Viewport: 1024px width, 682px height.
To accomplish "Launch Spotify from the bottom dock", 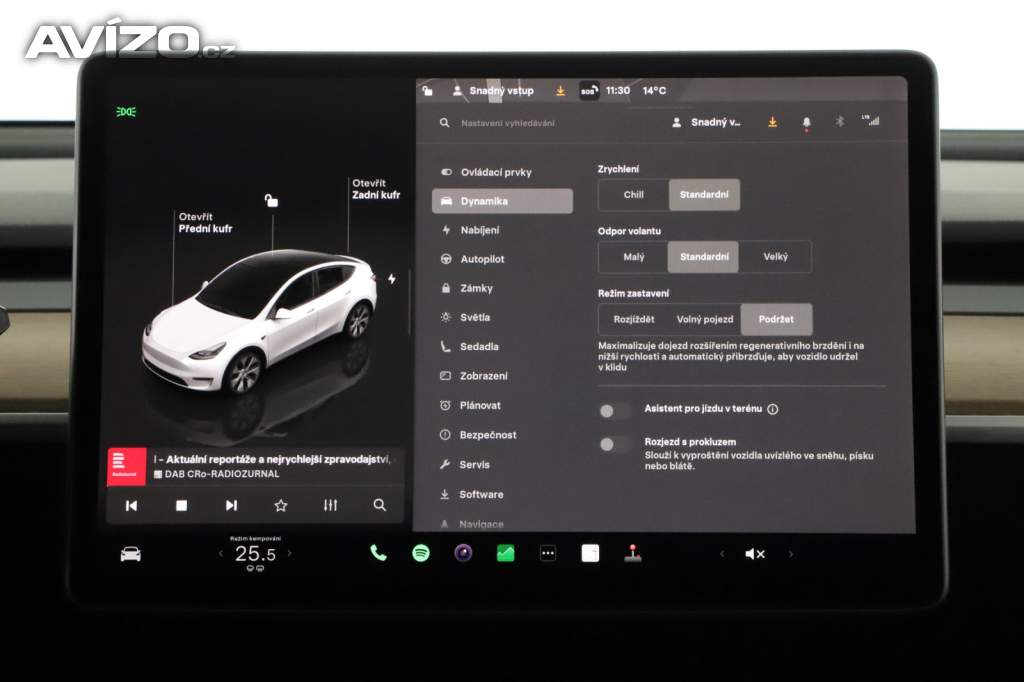I will click(x=421, y=553).
